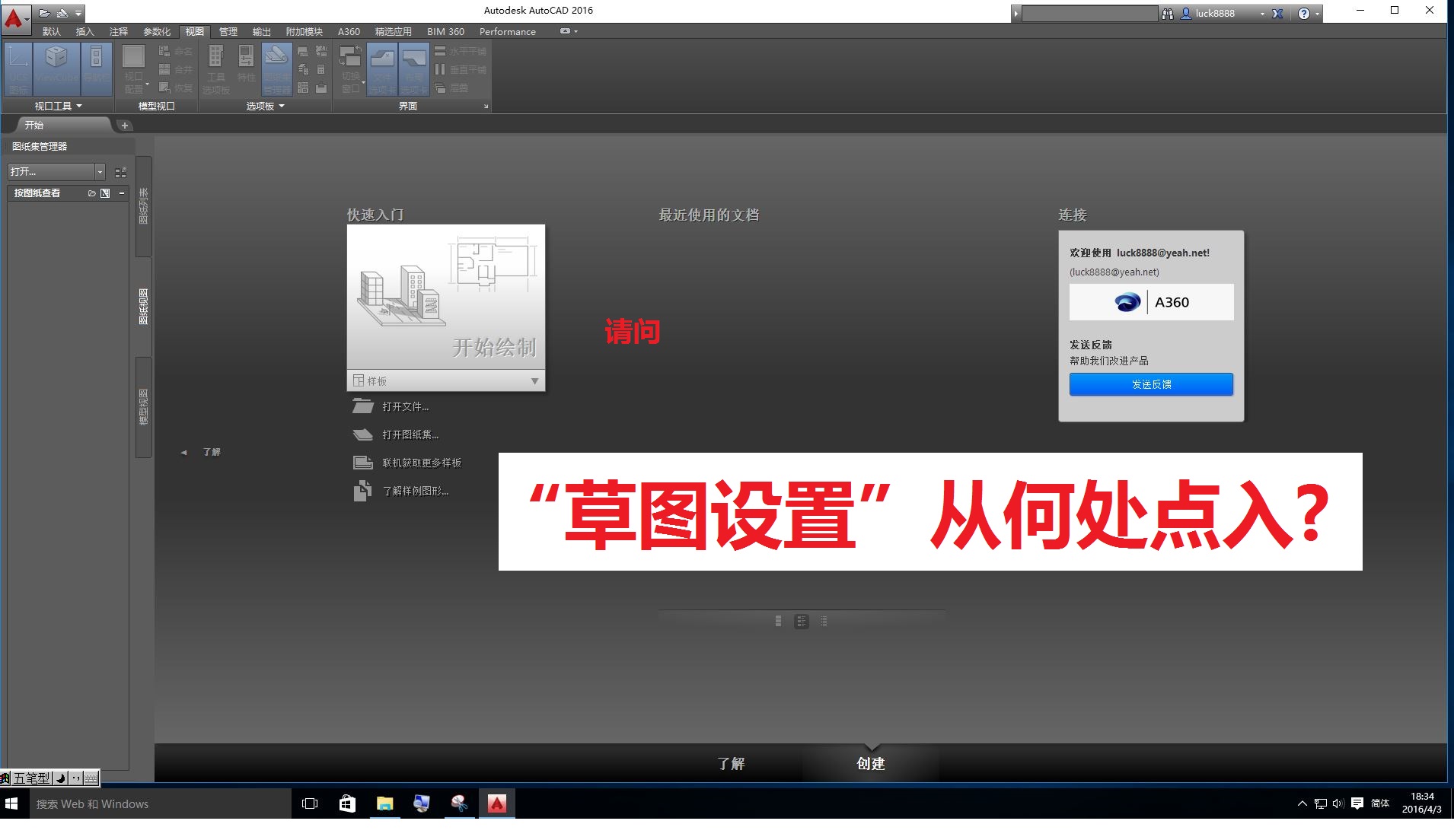Open the tool palettes (工具选项板) button
1454x840 pixels.
point(216,68)
